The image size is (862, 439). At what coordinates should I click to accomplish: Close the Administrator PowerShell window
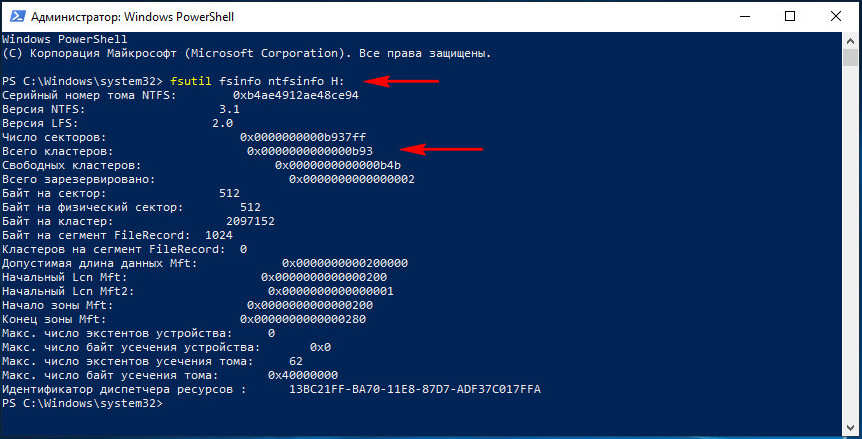[x=836, y=16]
